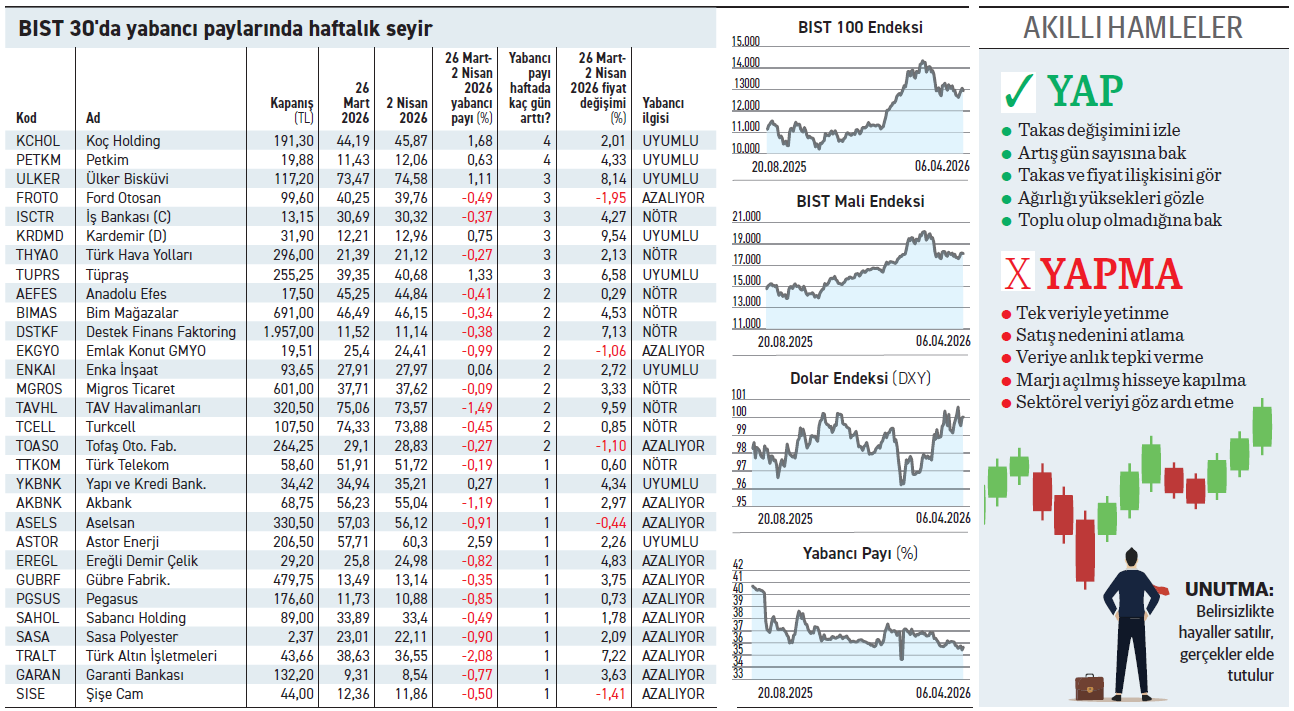Screen dimensions: 1294x711
Task: Select the 'Kod' column header
Action: pyautogui.click(x=27, y=118)
